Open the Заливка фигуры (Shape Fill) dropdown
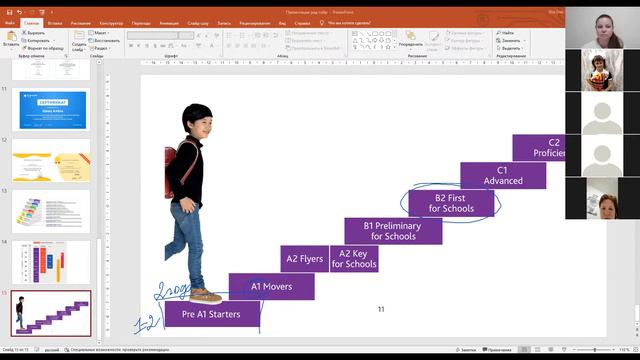 coord(465,33)
